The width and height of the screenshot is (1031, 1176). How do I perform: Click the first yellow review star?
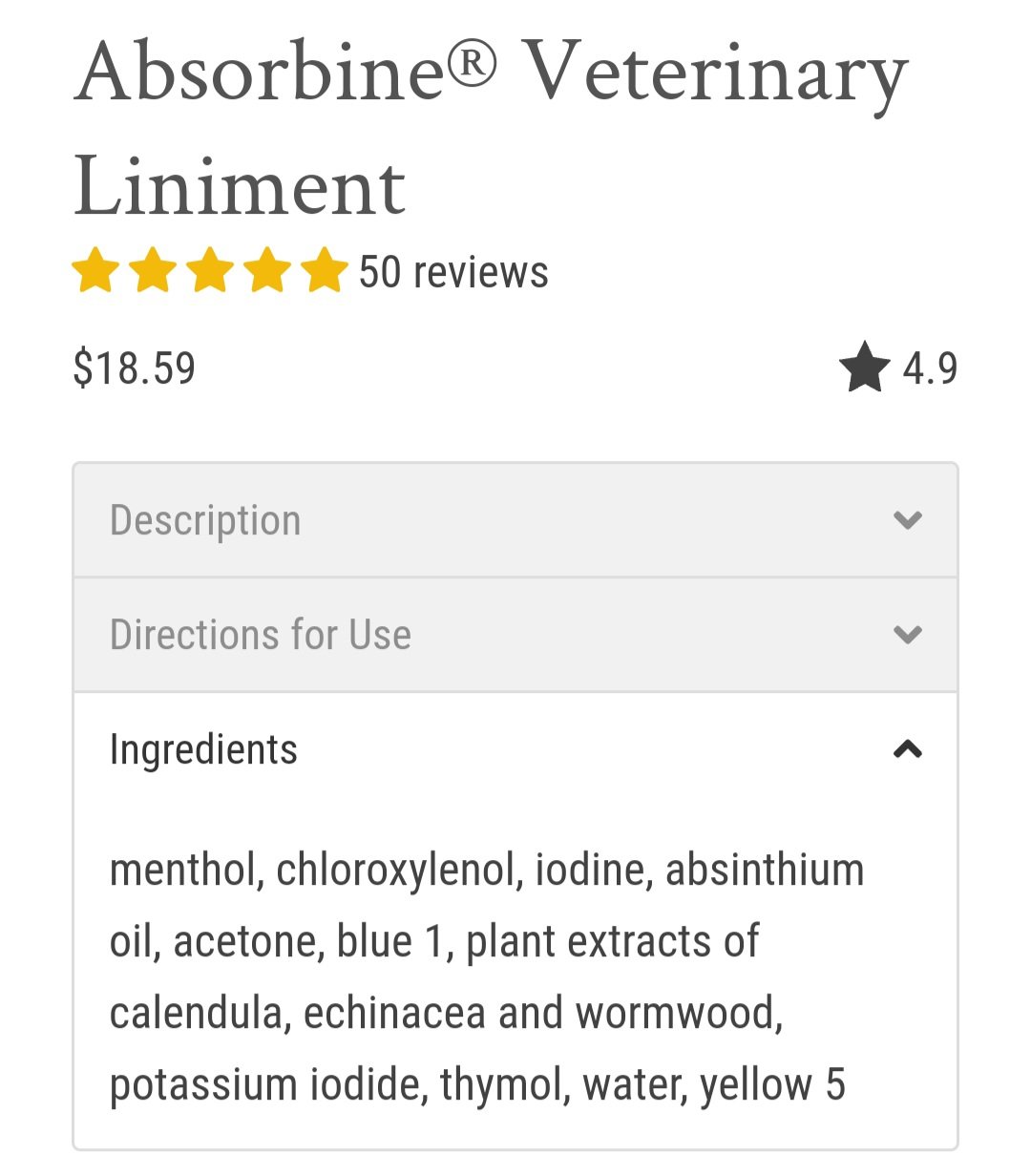(x=95, y=270)
